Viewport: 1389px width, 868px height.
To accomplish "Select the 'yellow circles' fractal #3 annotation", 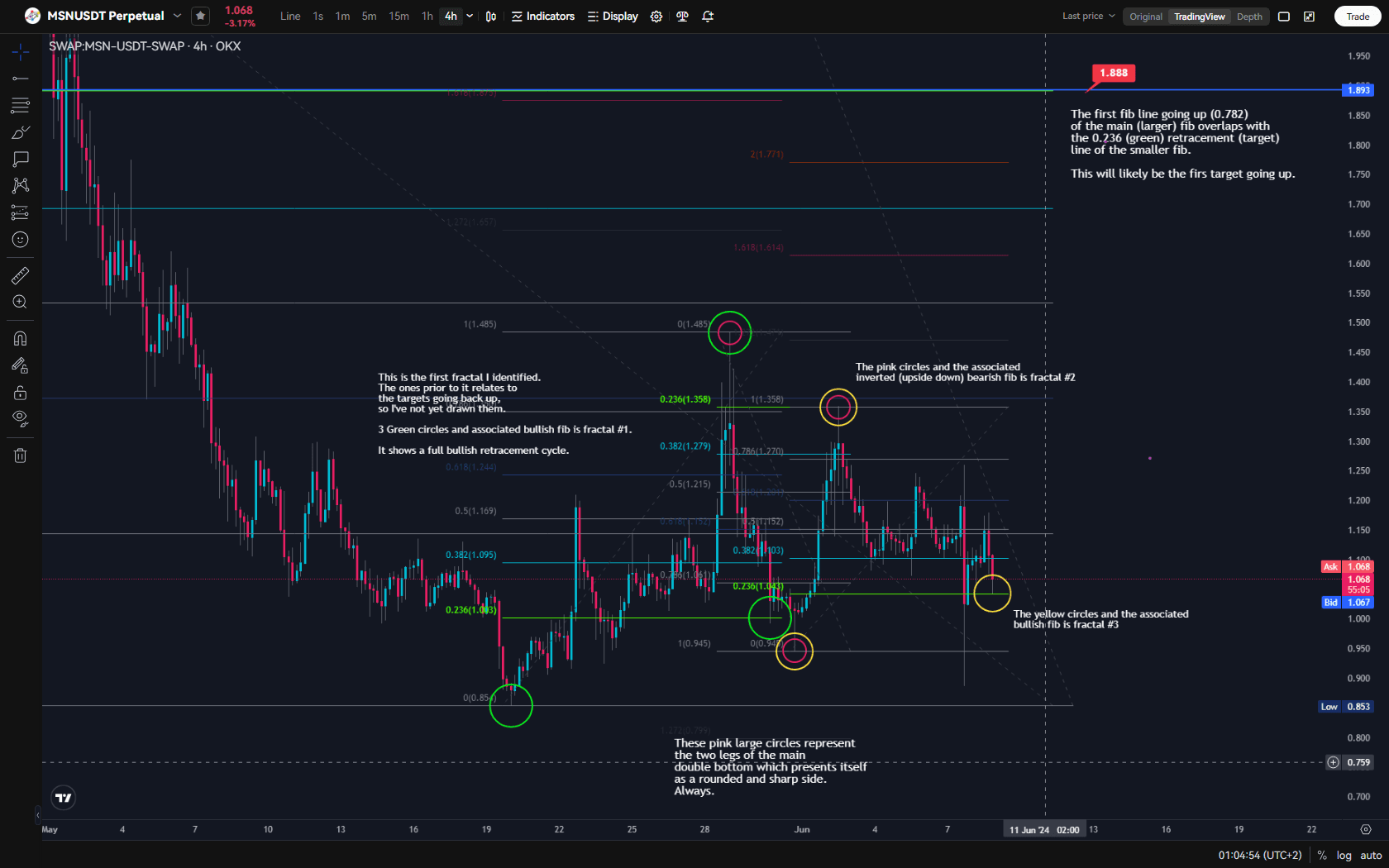I will (x=1100, y=619).
